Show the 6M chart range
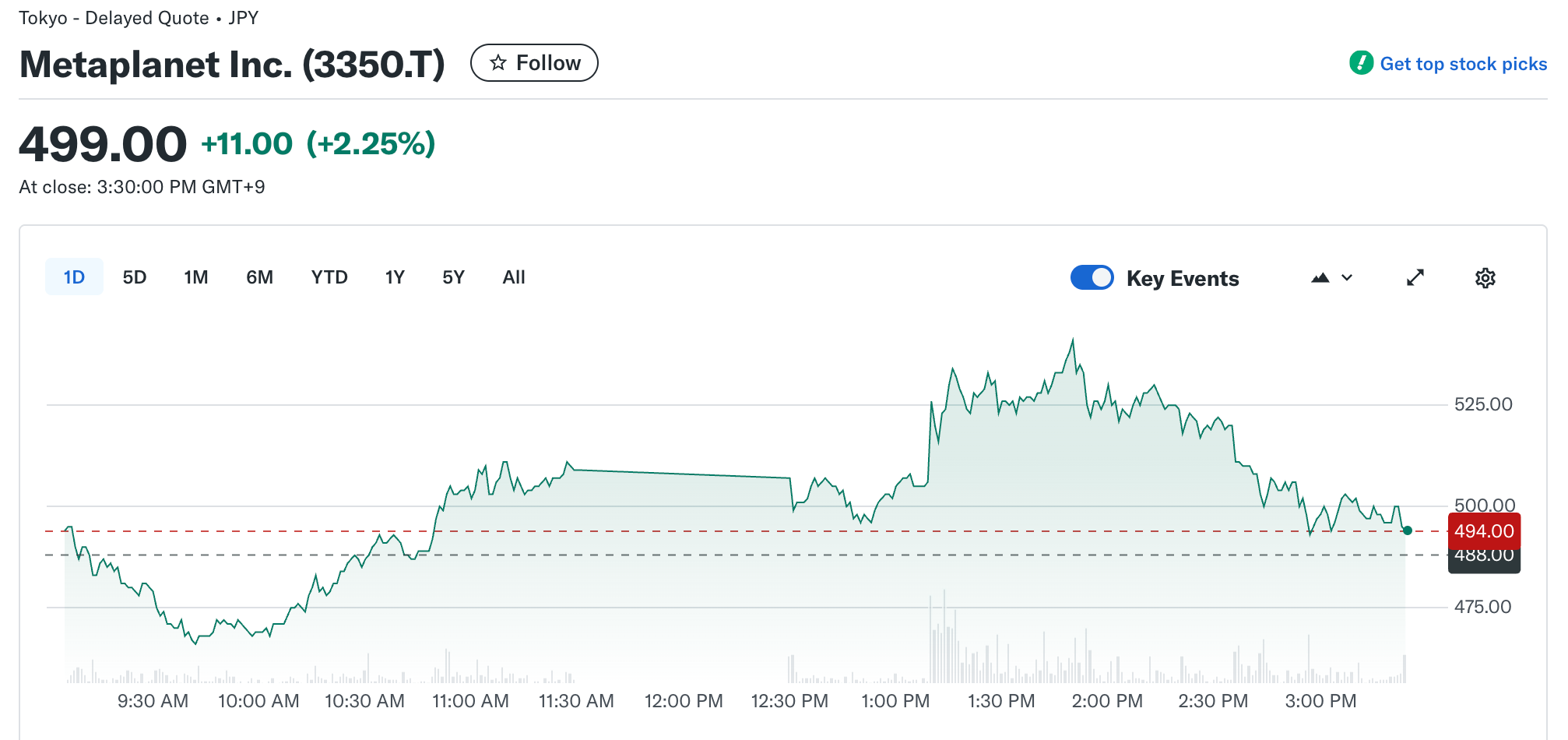Image resolution: width=1568 pixels, height=740 pixels. point(259,277)
